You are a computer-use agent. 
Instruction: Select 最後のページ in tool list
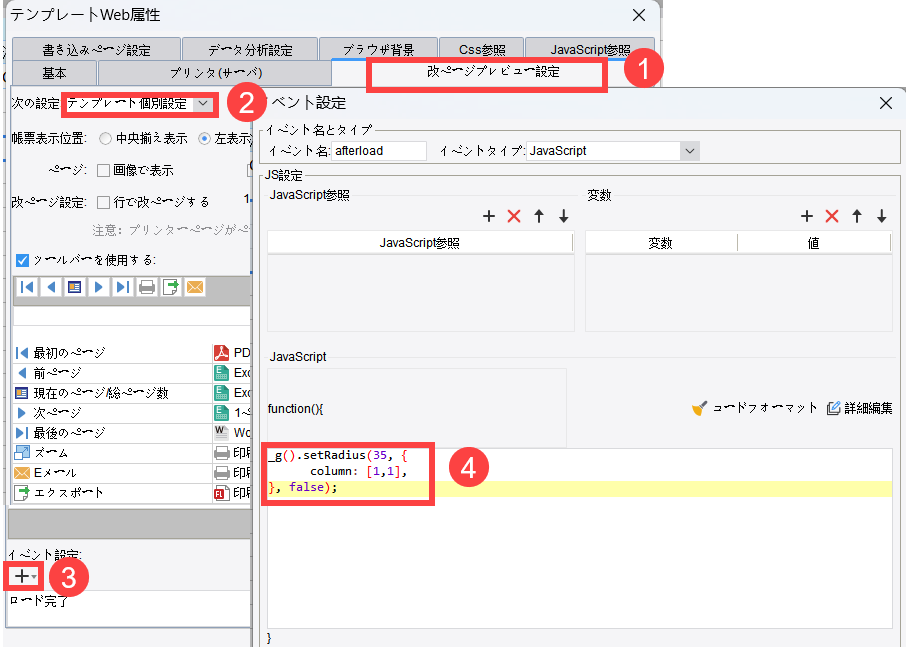pyautogui.click(x=113, y=433)
